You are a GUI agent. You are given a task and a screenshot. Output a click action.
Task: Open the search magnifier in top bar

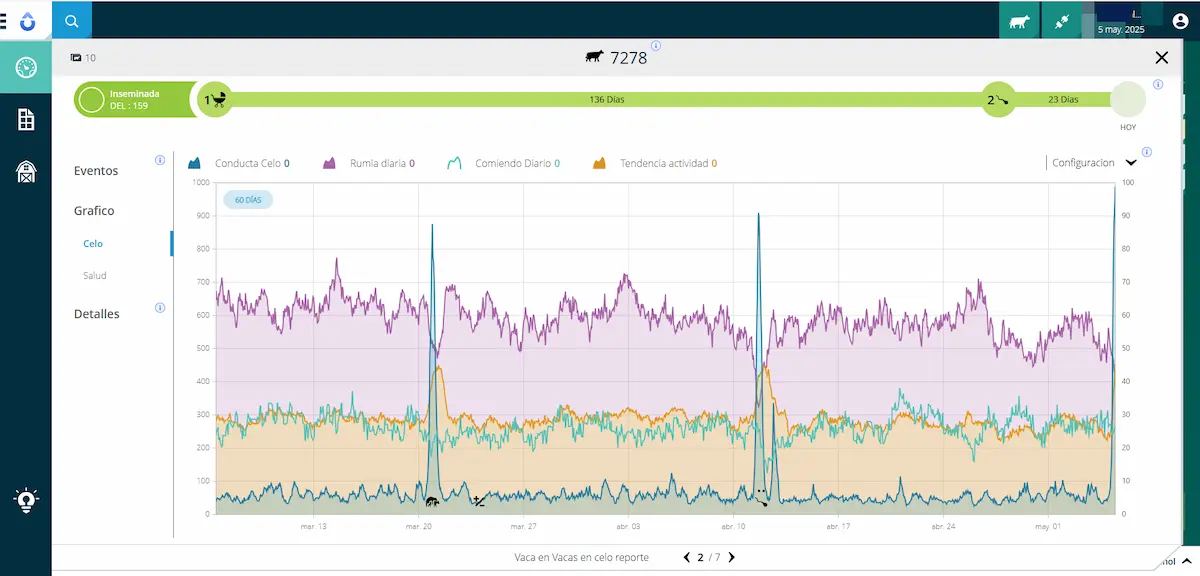point(71,20)
